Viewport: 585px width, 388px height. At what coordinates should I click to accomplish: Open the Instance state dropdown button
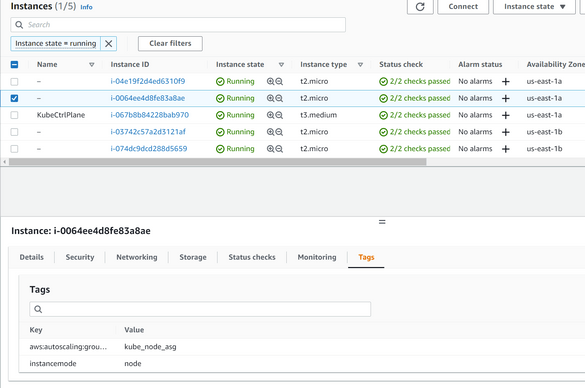pos(534,7)
